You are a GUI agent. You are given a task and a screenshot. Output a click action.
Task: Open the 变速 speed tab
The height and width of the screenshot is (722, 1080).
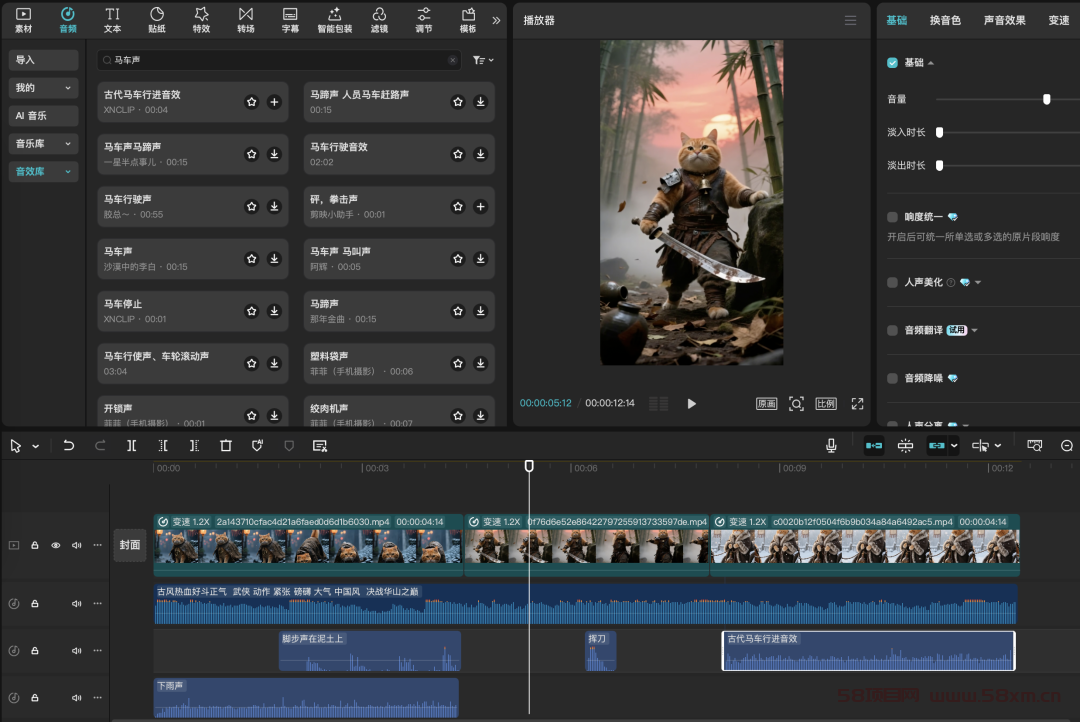pos(1059,21)
